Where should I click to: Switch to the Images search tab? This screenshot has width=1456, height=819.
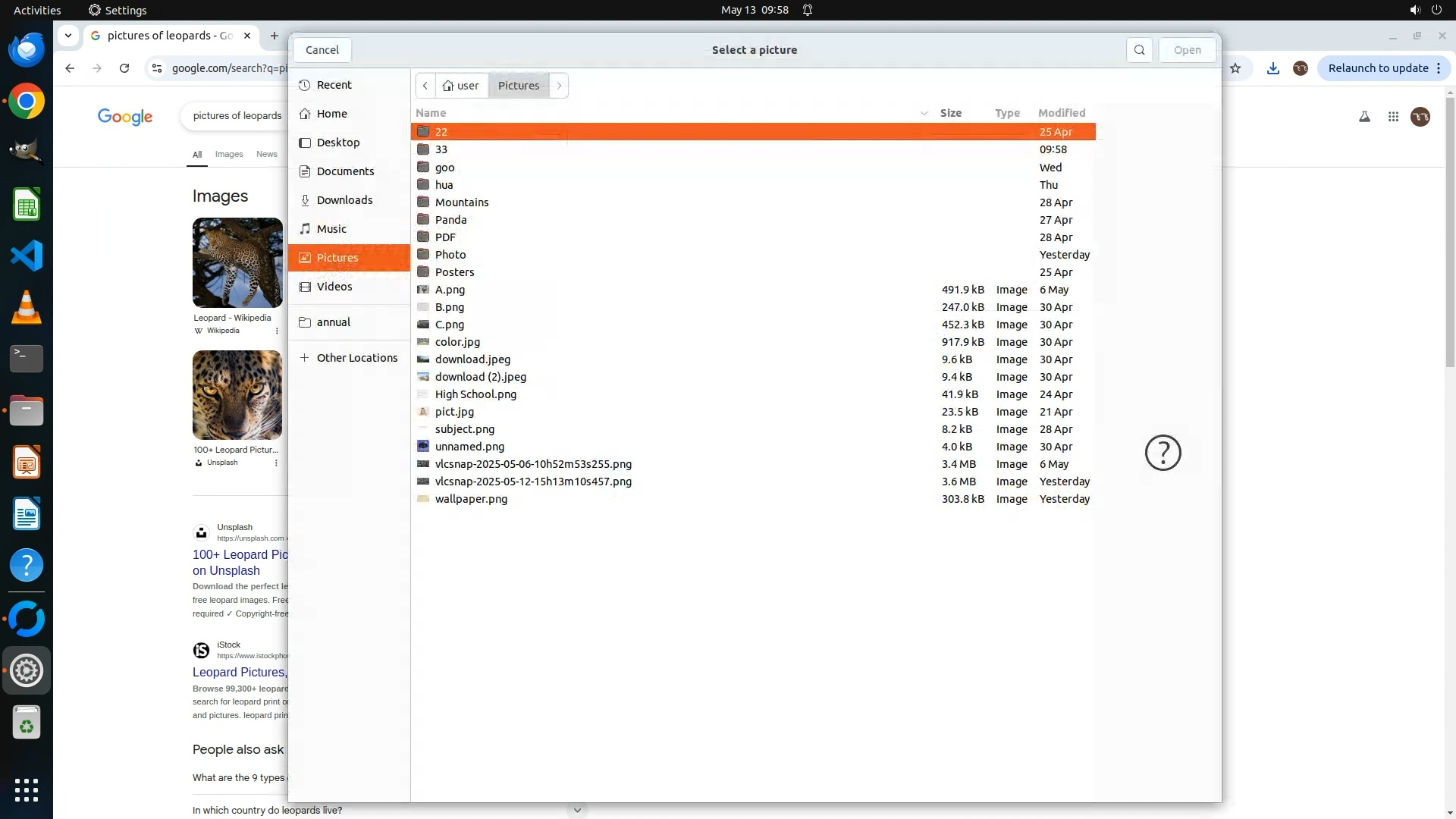228,154
